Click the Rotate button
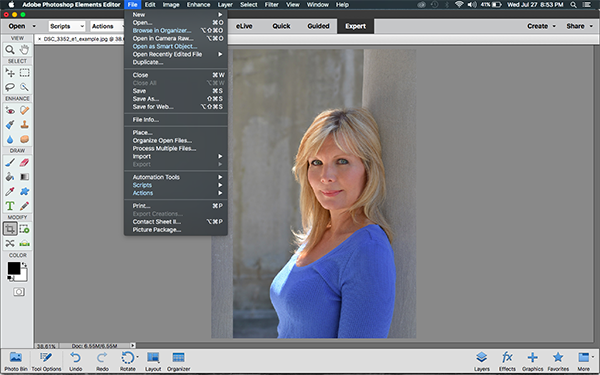Screen dimensions: 600x375 click(x=127, y=361)
